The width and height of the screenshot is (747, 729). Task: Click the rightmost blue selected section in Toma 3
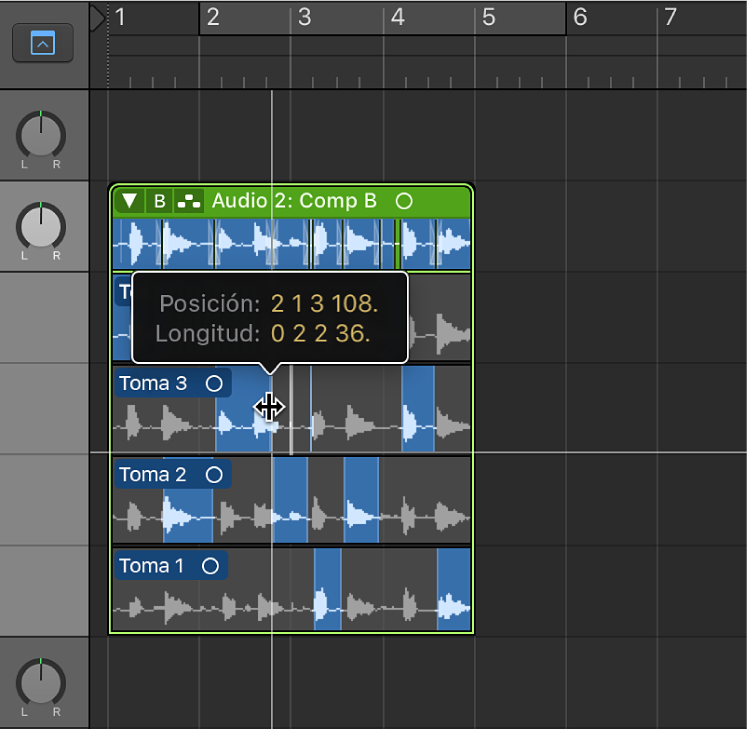418,408
